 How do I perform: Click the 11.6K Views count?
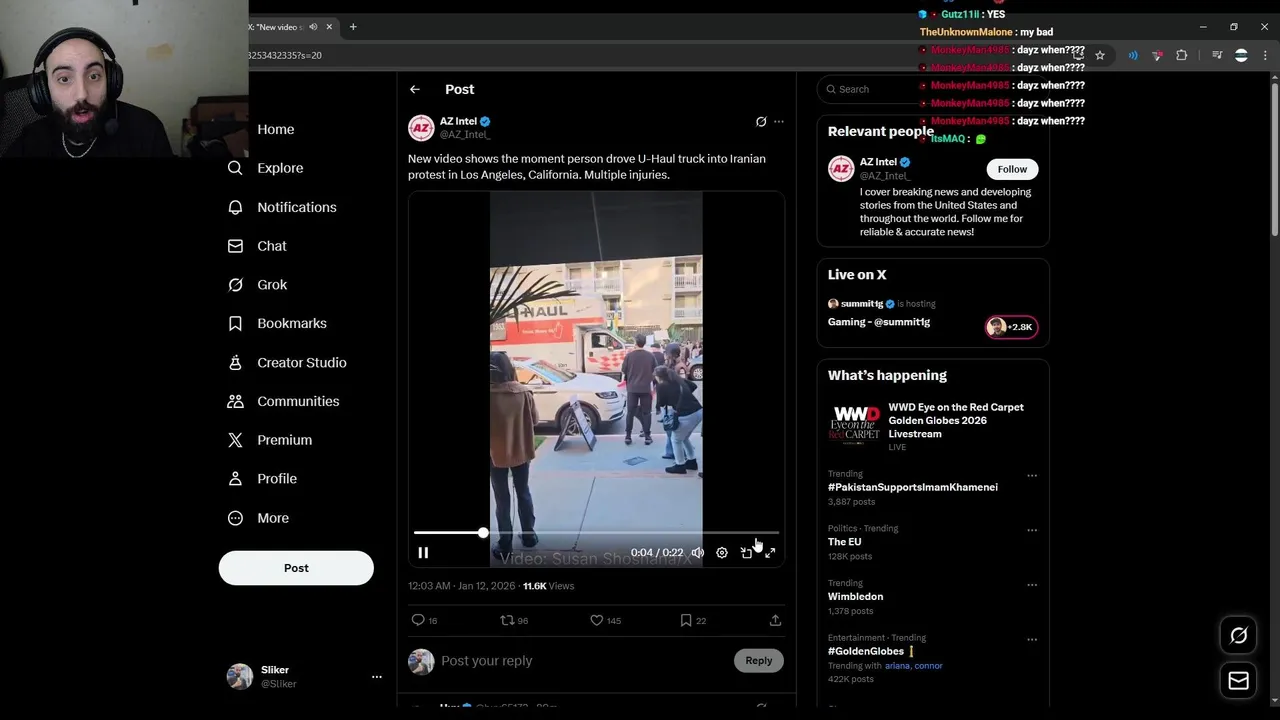pyautogui.click(x=549, y=586)
